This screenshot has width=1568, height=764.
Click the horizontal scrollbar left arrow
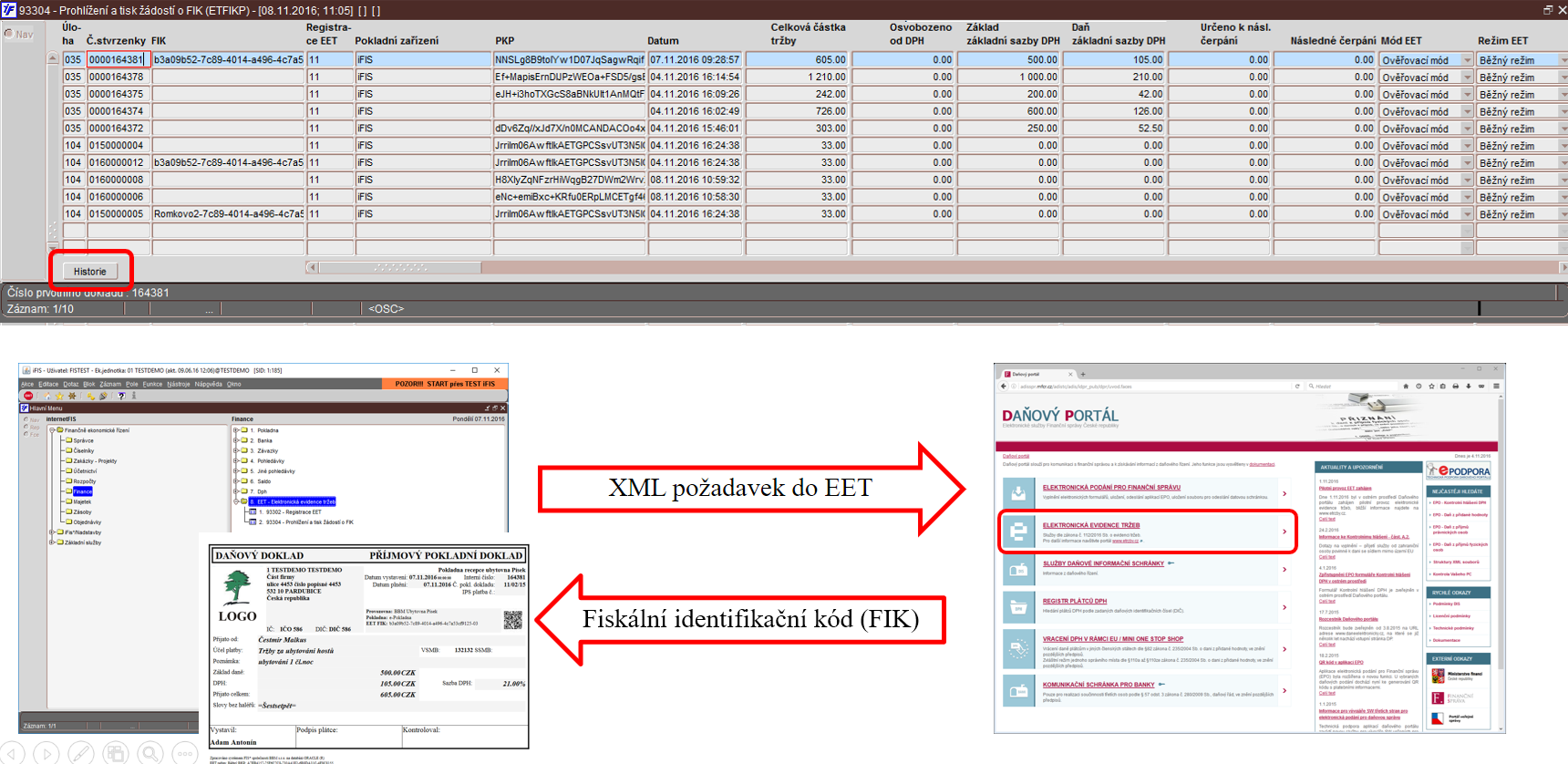(x=312, y=268)
